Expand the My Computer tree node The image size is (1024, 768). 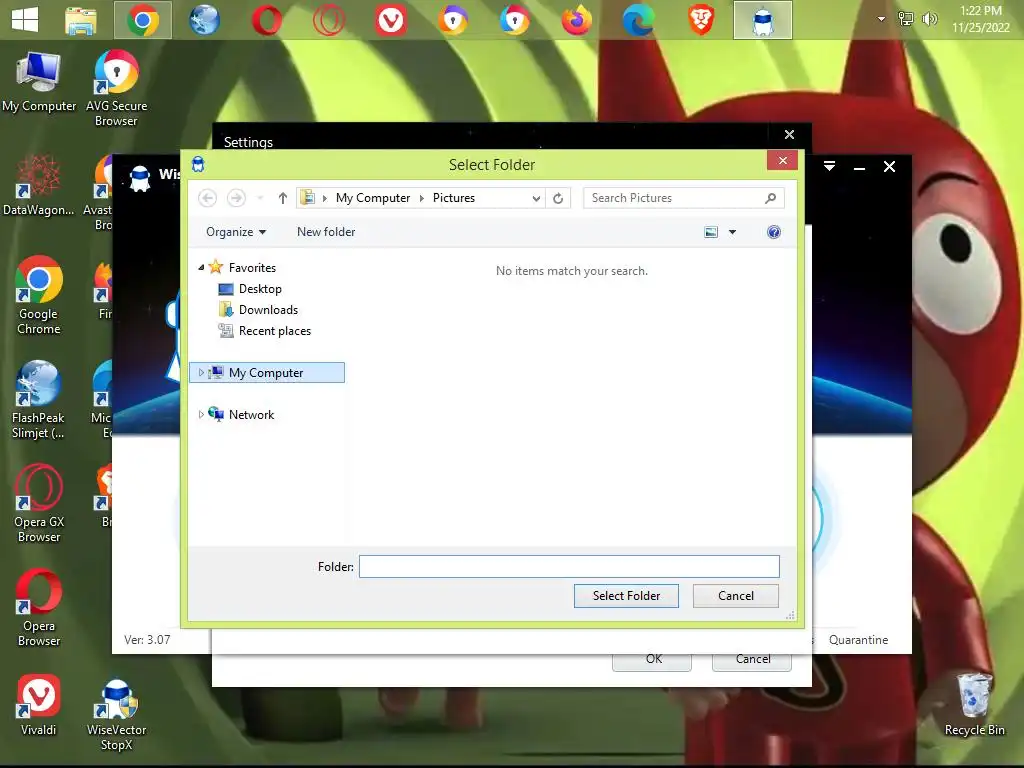tap(201, 372)
